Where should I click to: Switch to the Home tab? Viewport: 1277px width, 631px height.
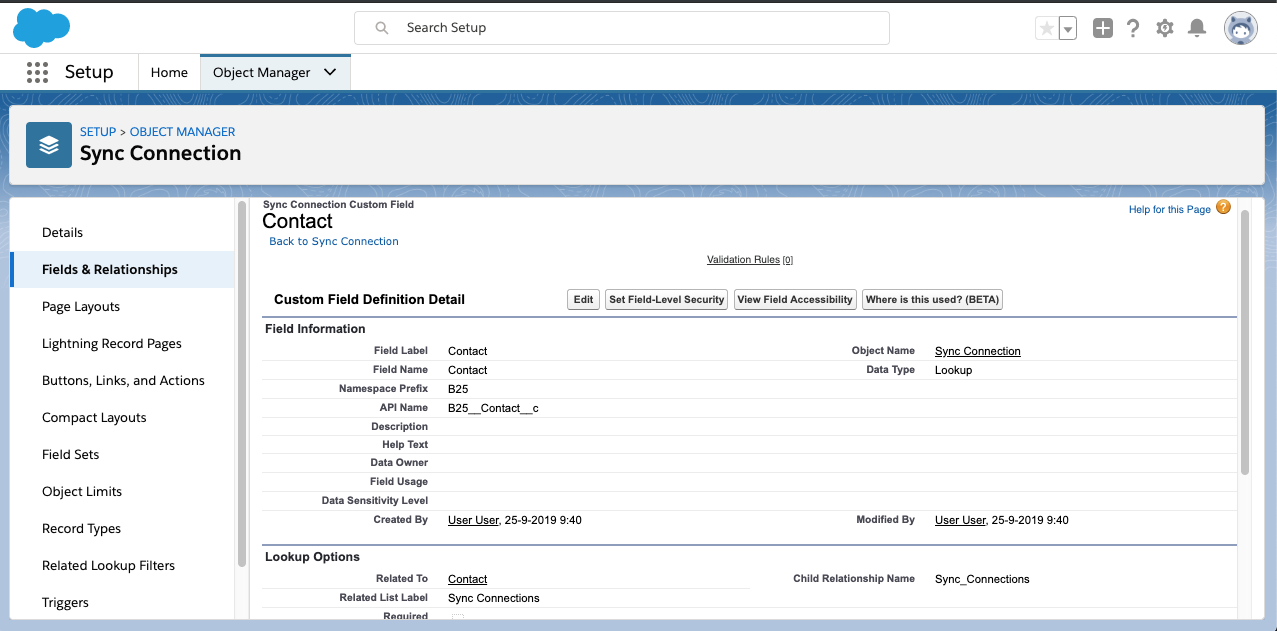[169, 72]
